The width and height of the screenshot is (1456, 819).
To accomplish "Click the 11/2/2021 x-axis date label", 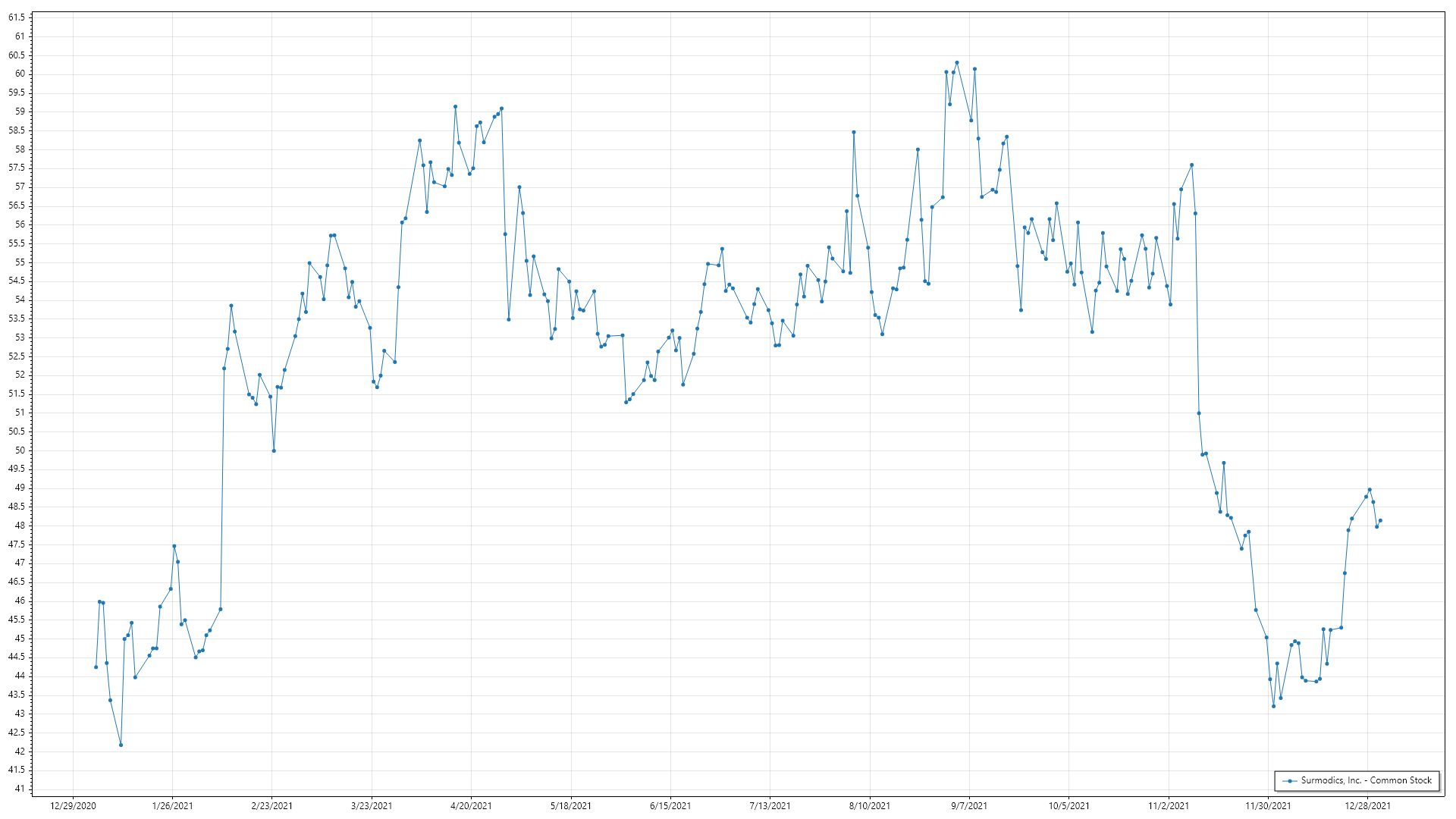I will 1169,806.
